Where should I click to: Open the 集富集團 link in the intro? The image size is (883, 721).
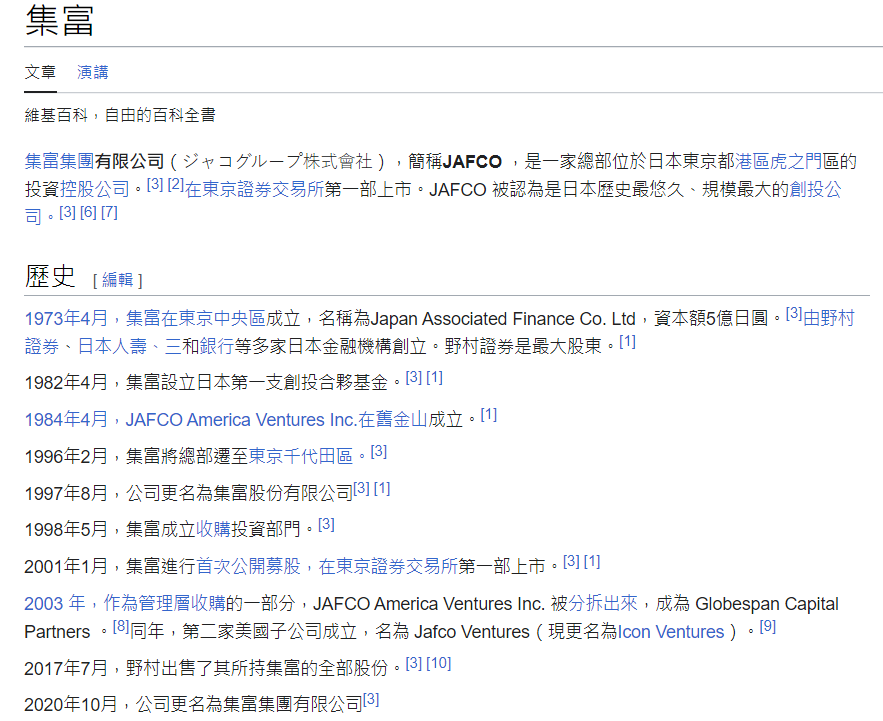(59, 162)
